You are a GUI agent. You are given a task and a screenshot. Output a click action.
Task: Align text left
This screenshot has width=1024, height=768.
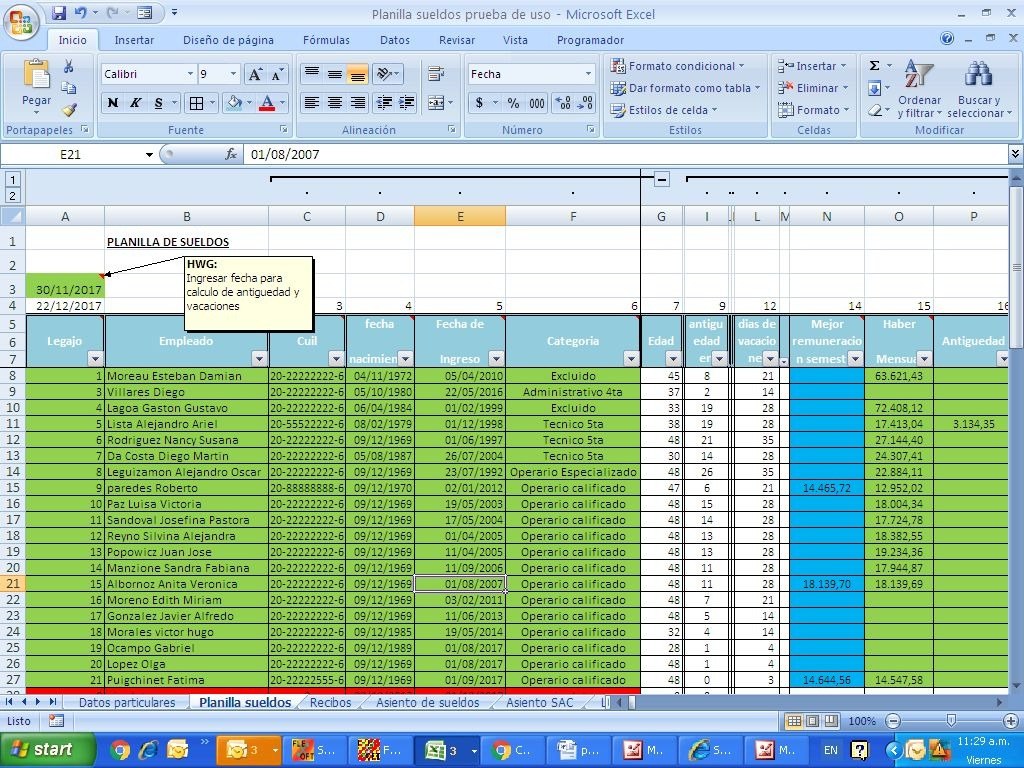312,103
